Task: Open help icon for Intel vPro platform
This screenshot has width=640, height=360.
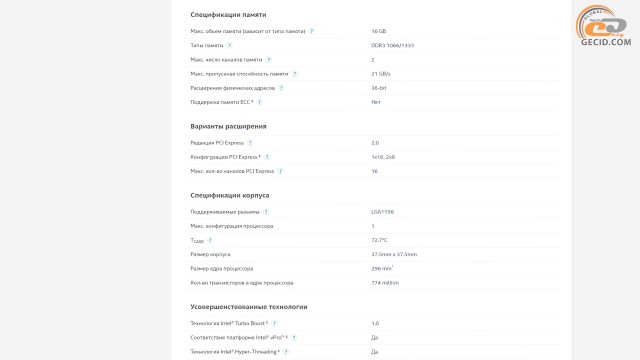Action: click(294, 338)
